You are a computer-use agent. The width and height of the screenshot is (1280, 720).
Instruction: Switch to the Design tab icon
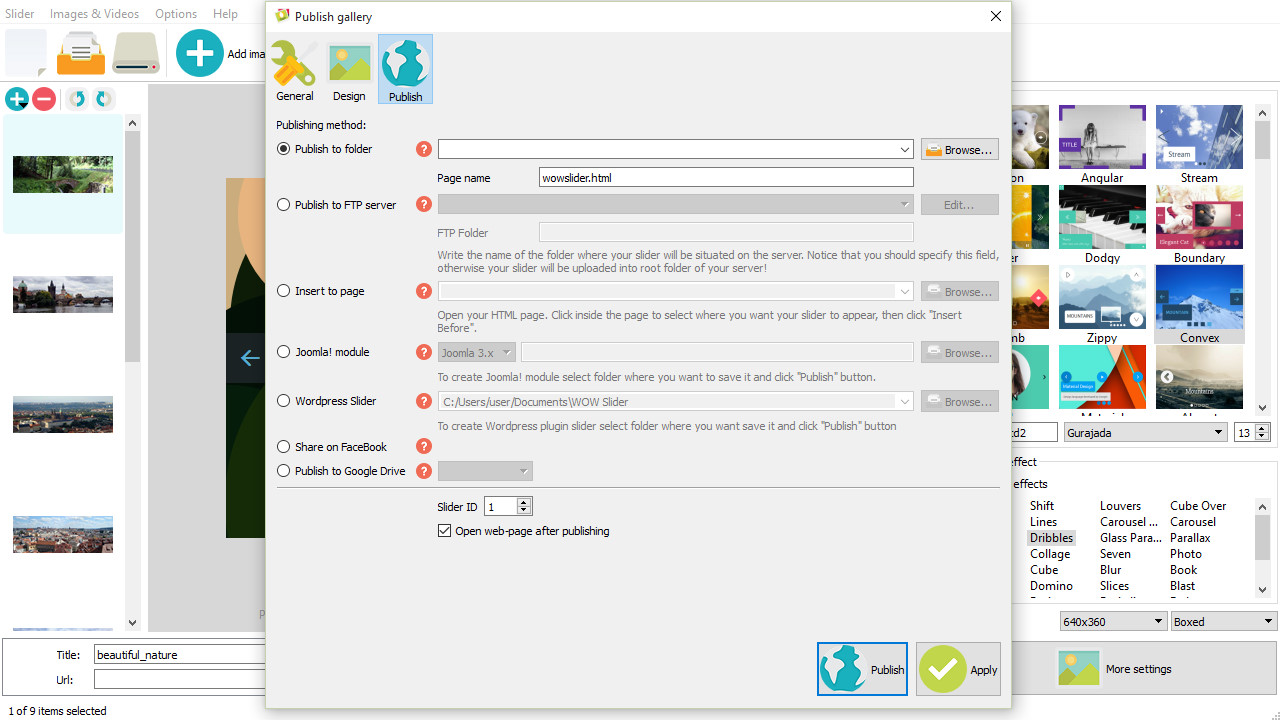coord(349,70)
